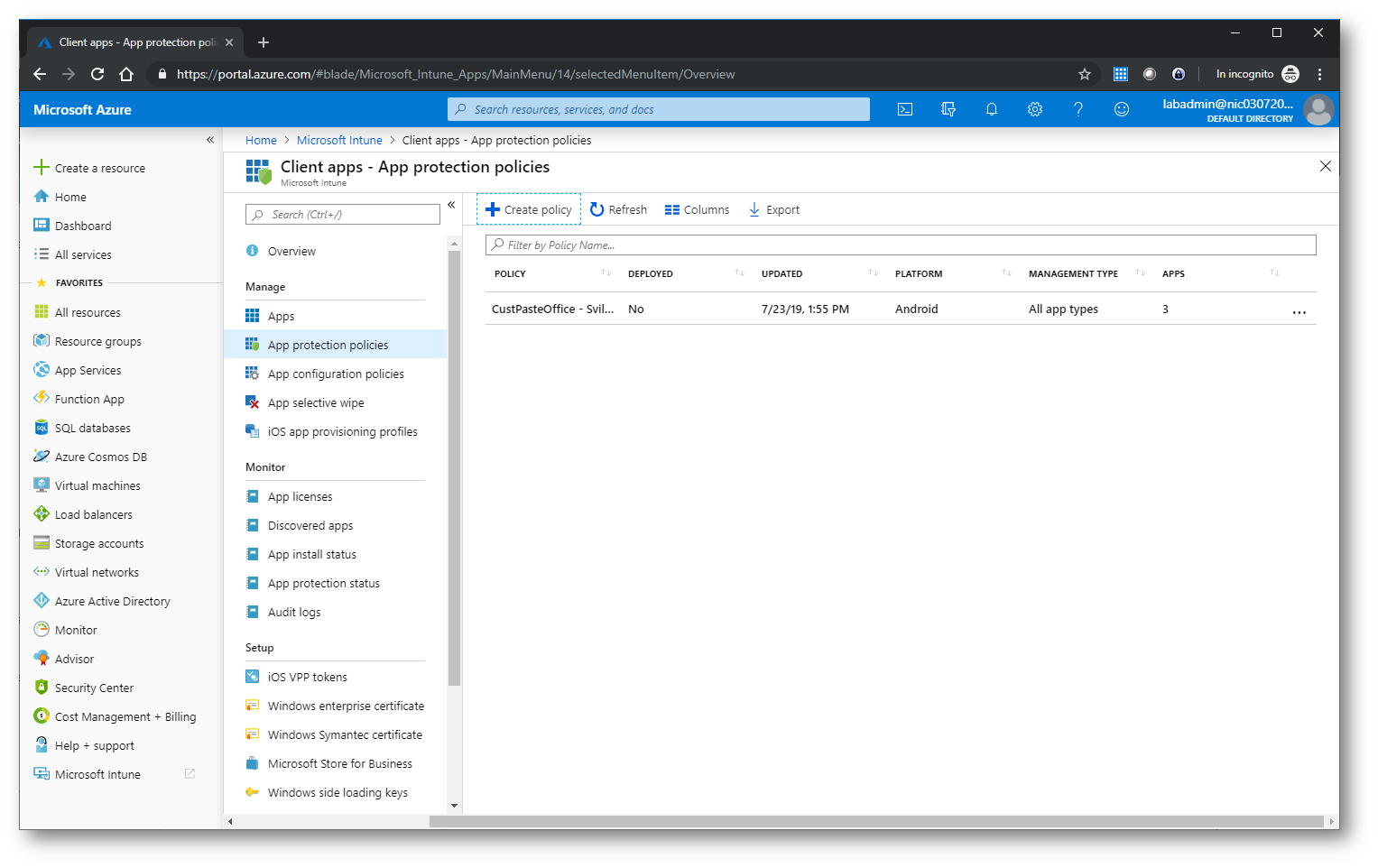Click the account avatar picture
This screenshot has height=868, width=1378.
[x=1318, y=110]
